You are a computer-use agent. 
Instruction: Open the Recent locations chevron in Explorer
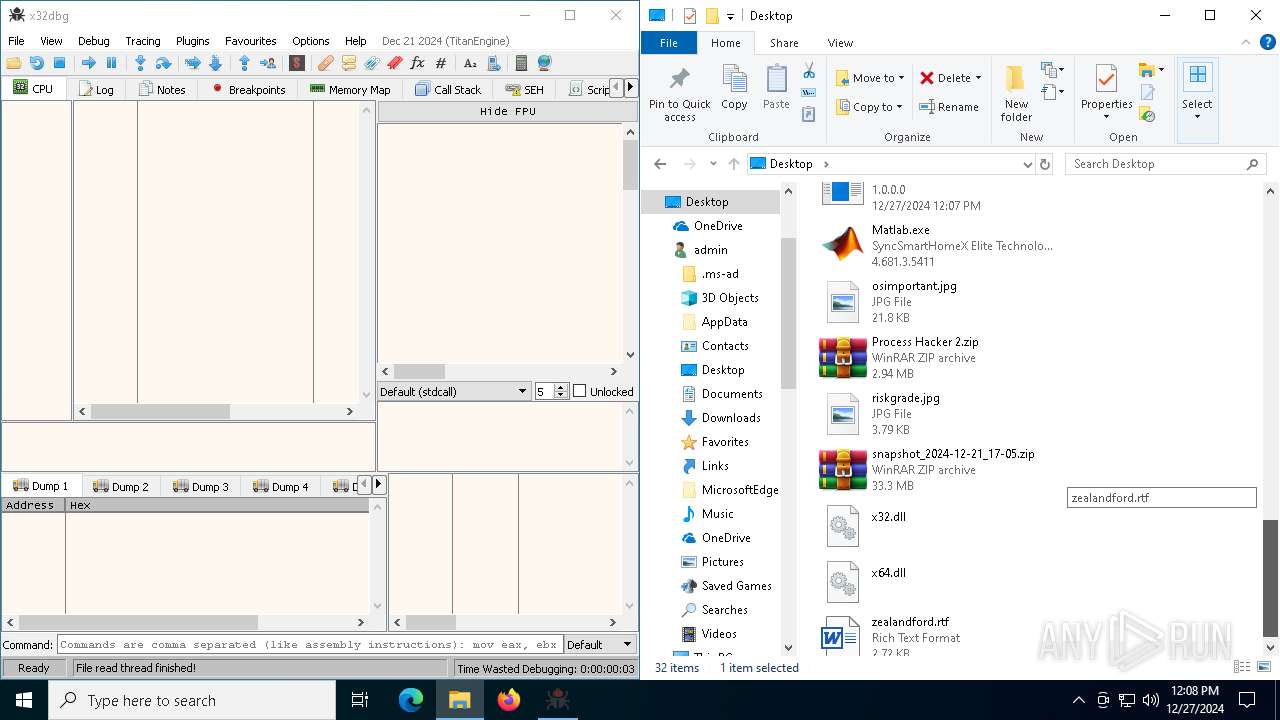click(713, 164)
